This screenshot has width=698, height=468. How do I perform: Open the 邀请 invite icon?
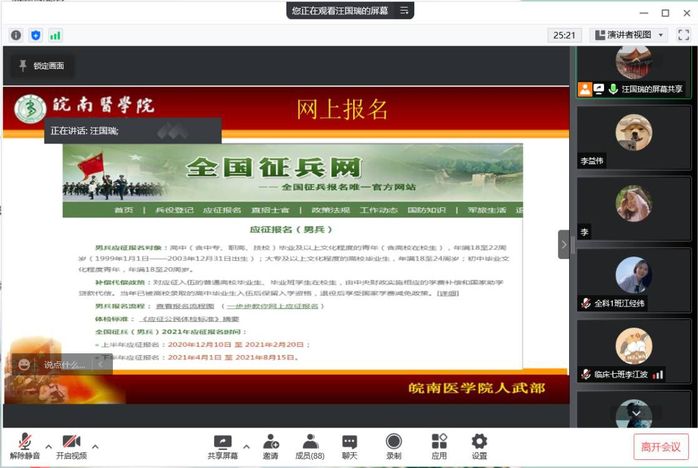271,446
